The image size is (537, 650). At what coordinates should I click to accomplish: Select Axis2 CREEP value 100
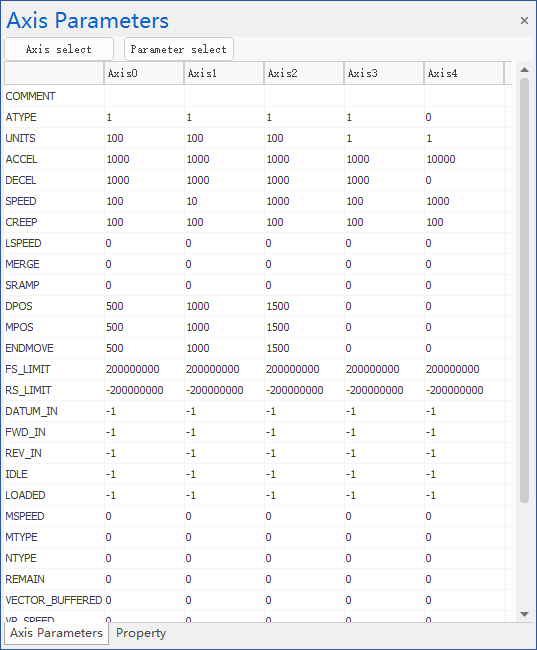pos(275,222)
